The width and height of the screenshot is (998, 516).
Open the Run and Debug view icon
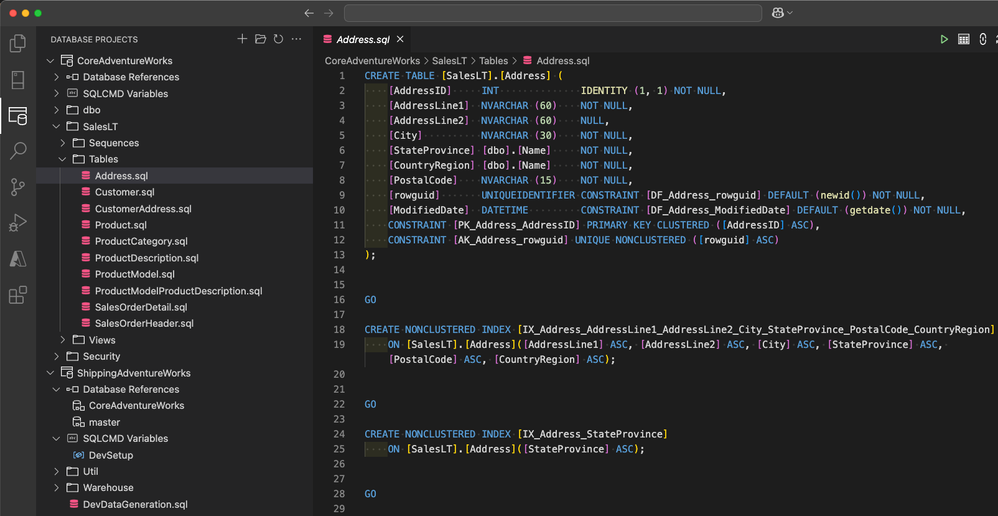pos(17,223)
